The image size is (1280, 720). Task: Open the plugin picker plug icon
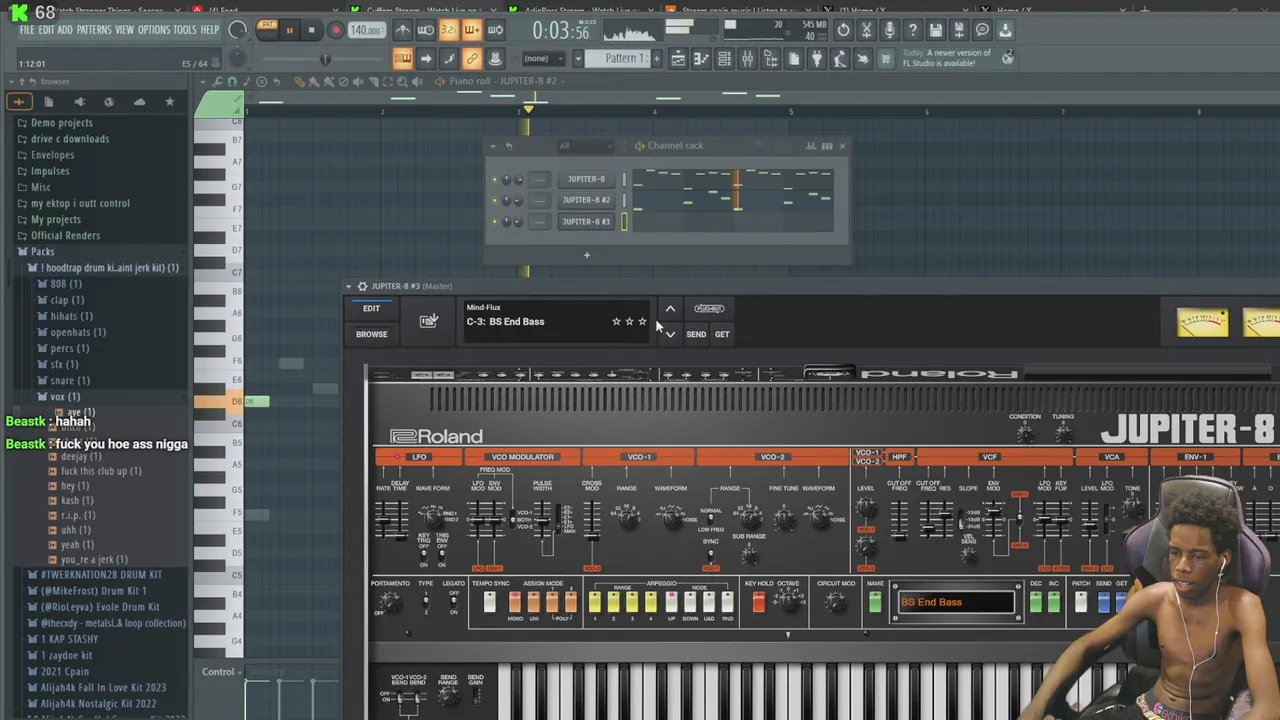tap(817, 59)
